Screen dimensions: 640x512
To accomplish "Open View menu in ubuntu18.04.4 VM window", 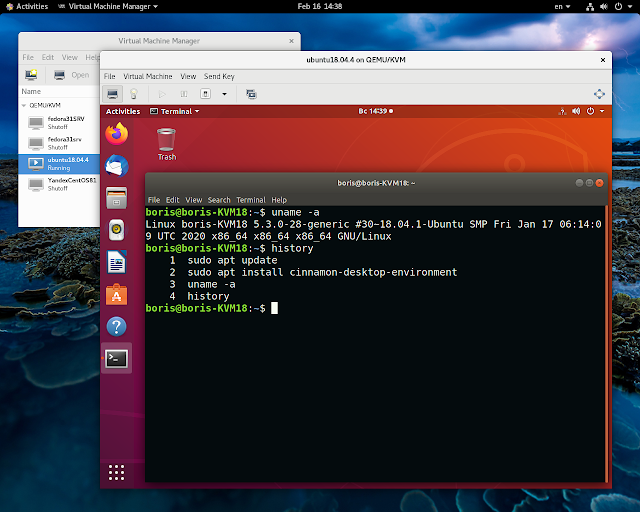I will [x=188, y=76].
